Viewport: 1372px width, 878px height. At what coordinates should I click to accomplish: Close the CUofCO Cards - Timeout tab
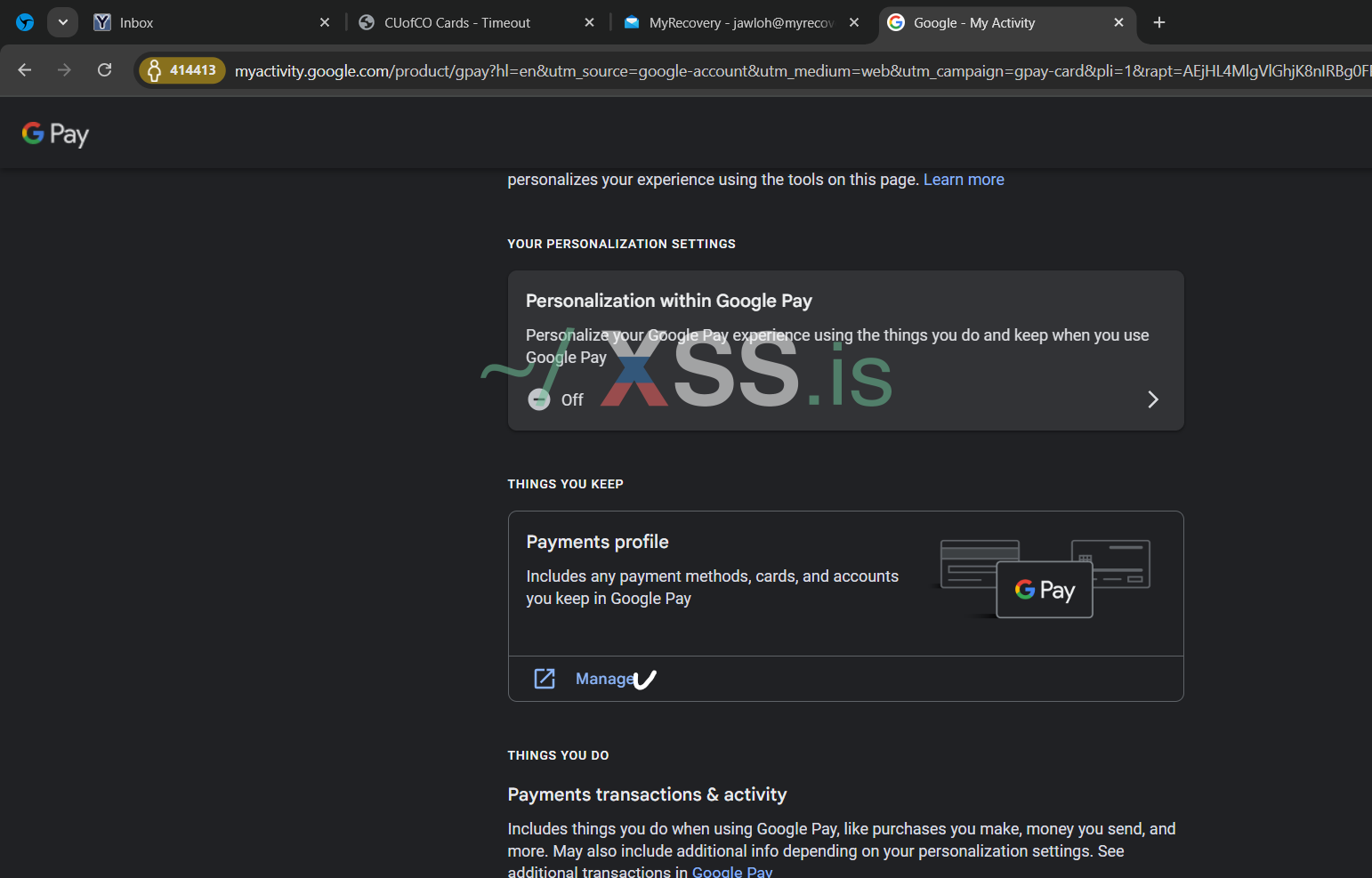click(590, 22)
